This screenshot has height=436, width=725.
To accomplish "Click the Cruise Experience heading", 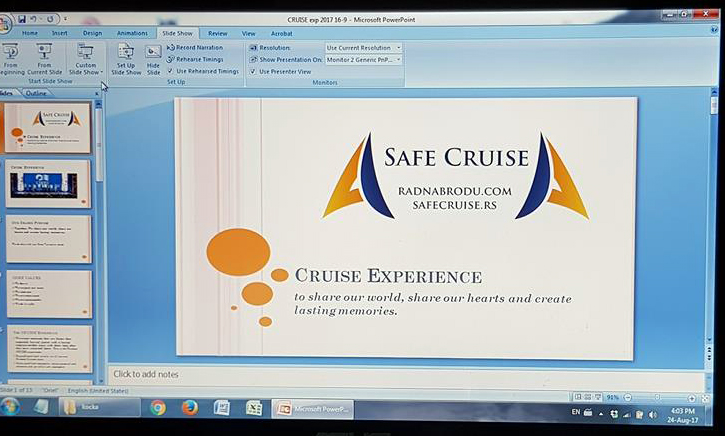I will tap(388, 276).
